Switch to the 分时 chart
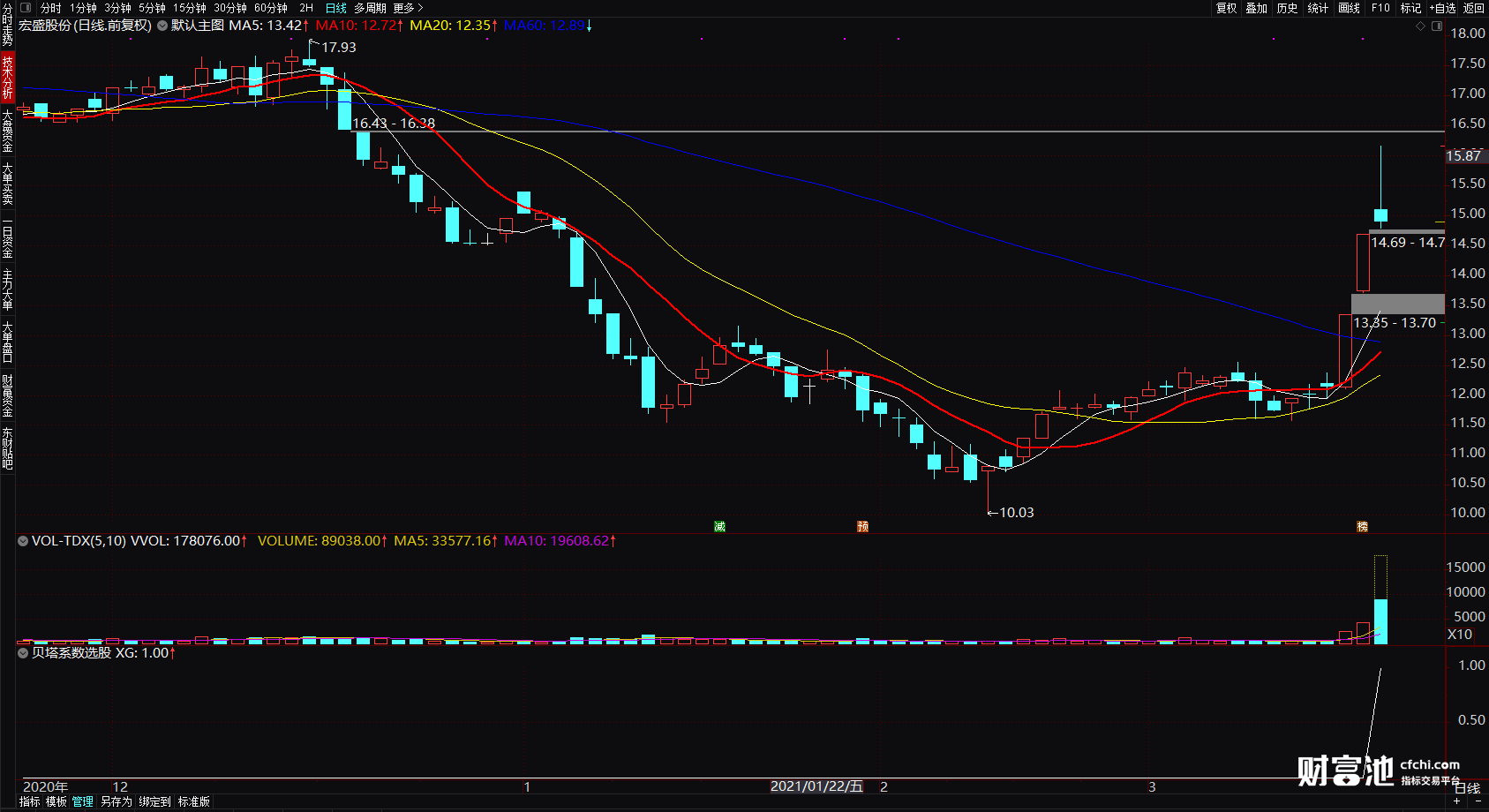 51,8
